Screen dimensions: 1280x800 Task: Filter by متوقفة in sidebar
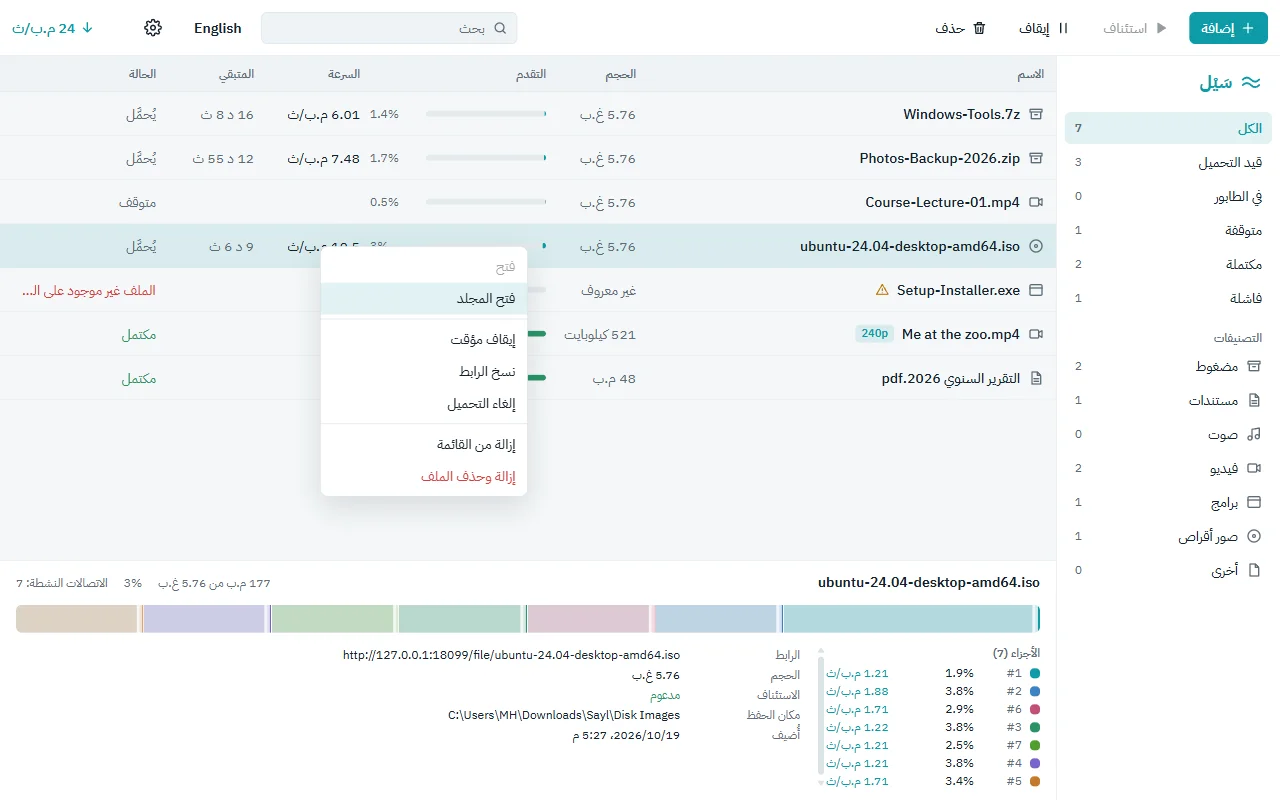[x=1168, y=230]
